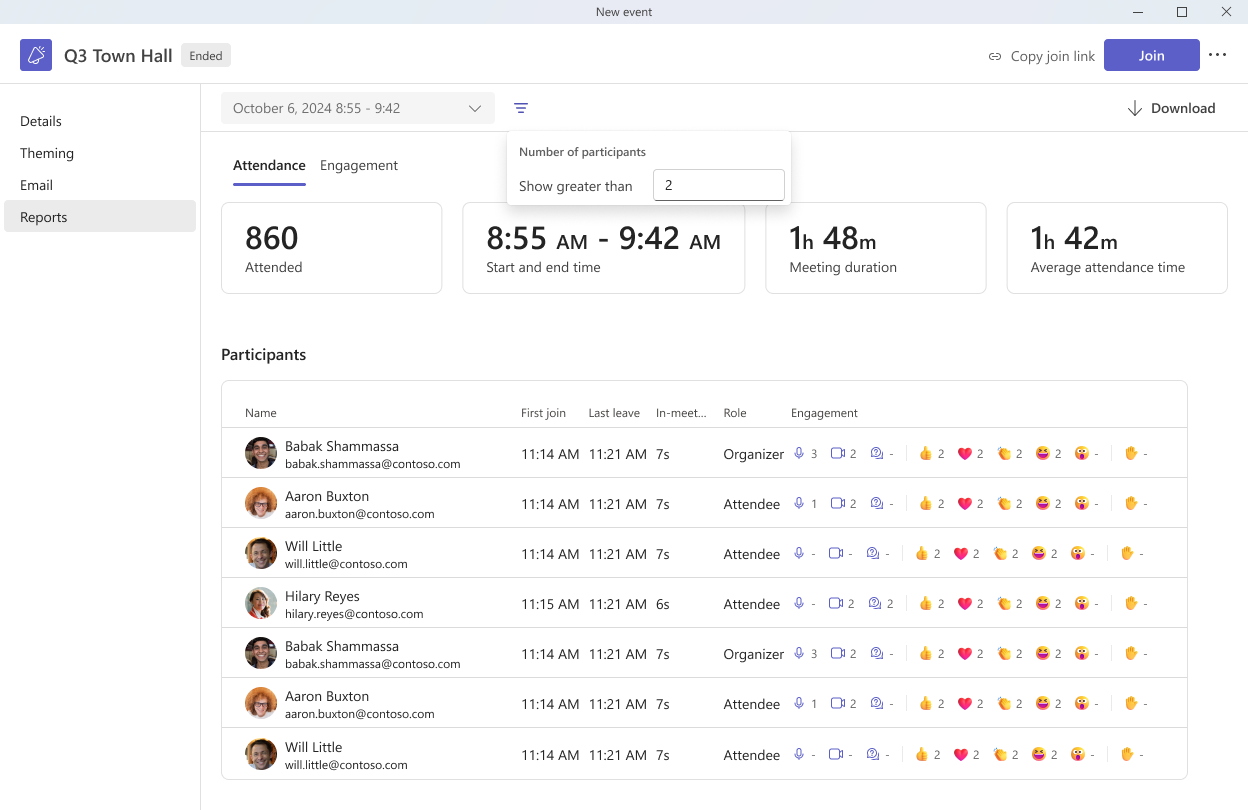
Task: Open Theming in the left sidebar
Action: tap(100, 153)
